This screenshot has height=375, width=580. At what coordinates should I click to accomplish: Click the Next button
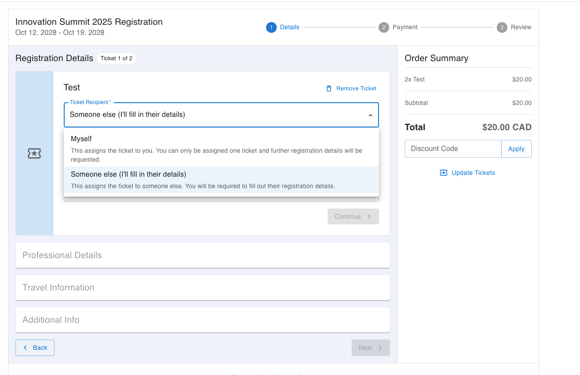point(370,348)
